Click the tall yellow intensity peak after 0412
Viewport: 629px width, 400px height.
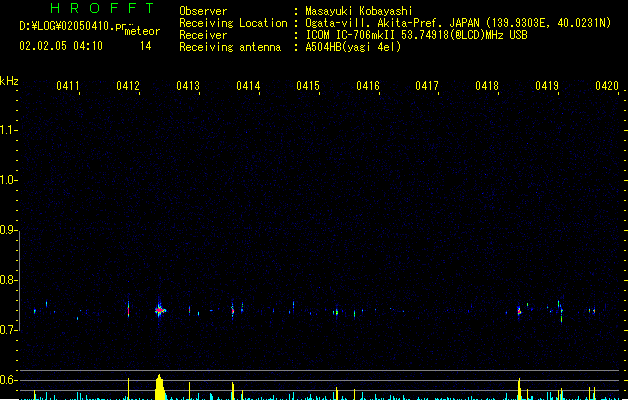coord(160,387)
